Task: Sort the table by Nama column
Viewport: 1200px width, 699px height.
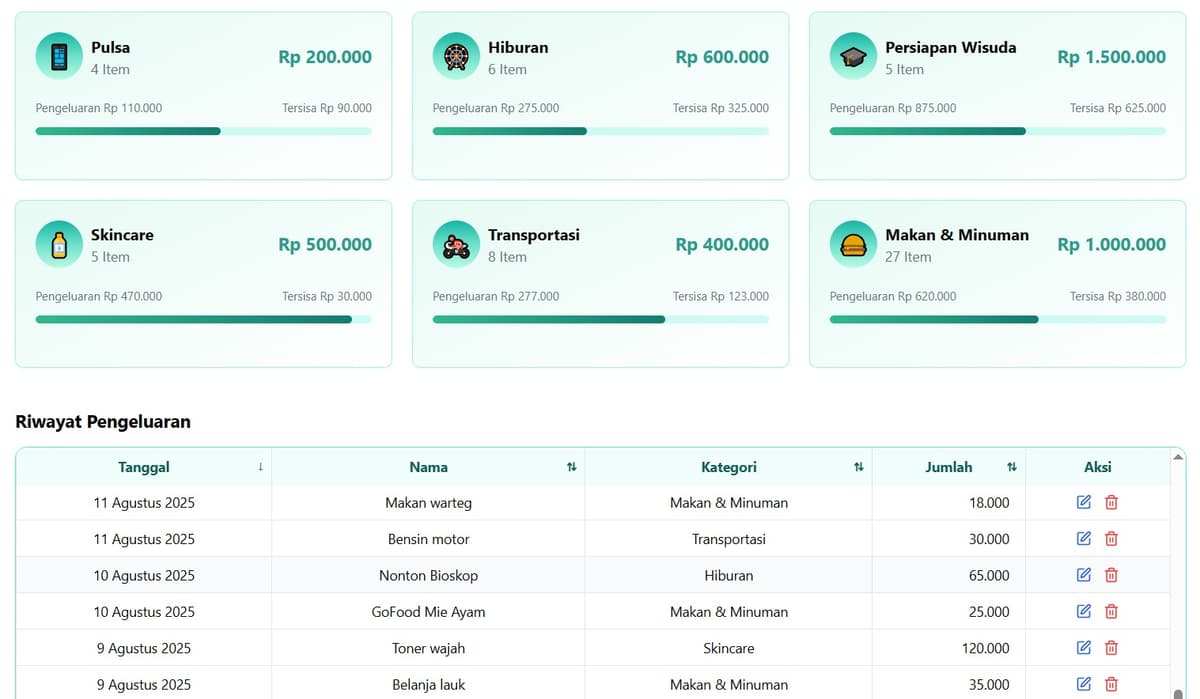Action: coord(571,467)
